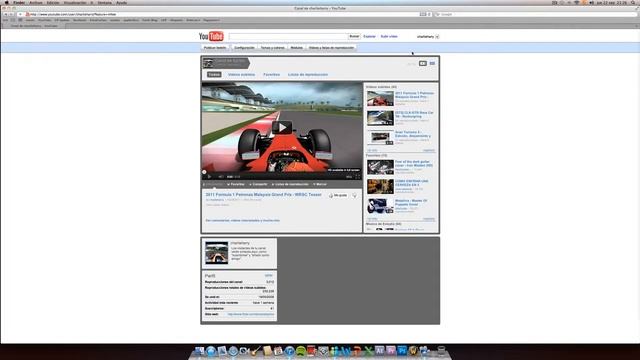Click the large play button on the video
The width and height of the screenshot is (640, 360).
click(x=282, y=128)
